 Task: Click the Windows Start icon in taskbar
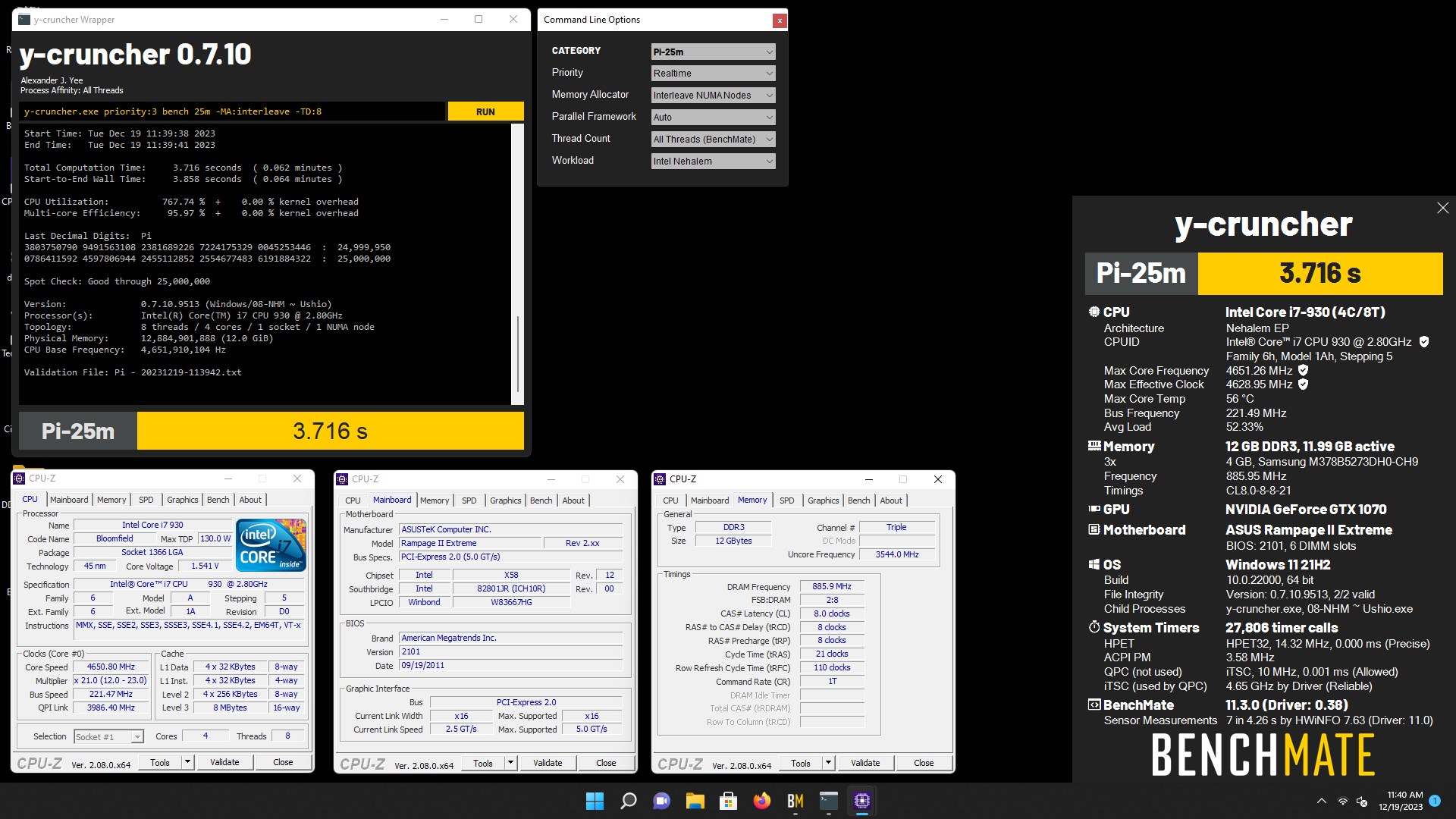(x=595, y=801)
